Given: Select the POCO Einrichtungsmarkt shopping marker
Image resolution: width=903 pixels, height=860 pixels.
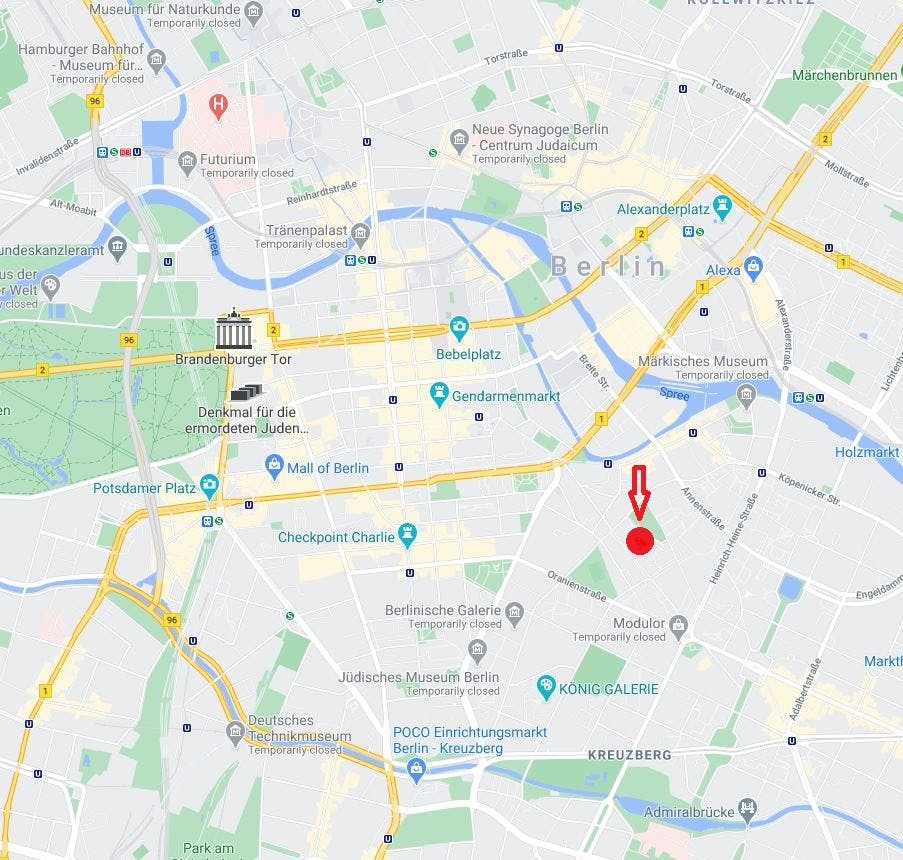Looking at the screenshot, I should click(x=416, y=770).
